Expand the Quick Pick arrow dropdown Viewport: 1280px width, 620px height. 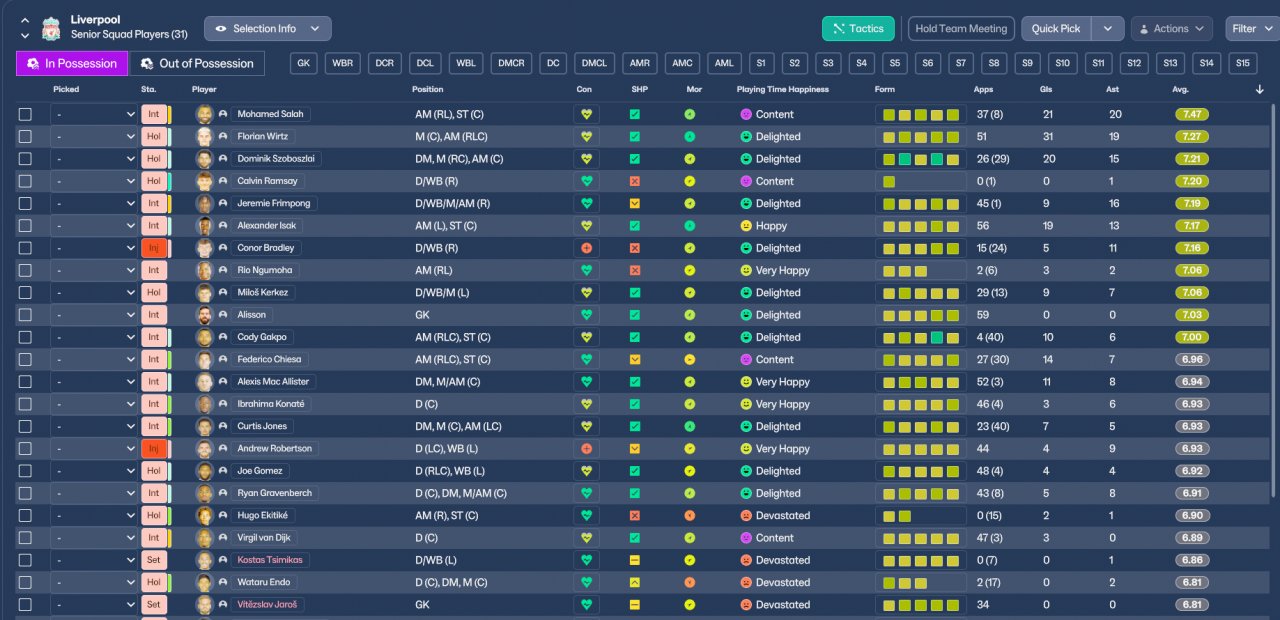click(1108, 29)
